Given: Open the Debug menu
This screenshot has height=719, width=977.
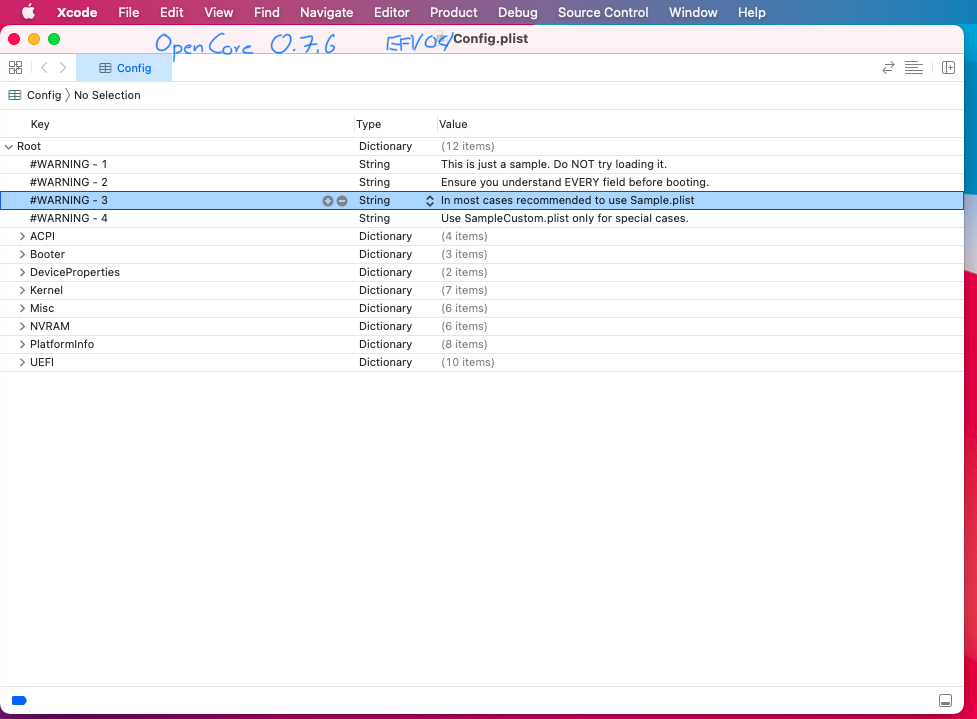Looking at the screenshot, I should [x=517, y=12].
